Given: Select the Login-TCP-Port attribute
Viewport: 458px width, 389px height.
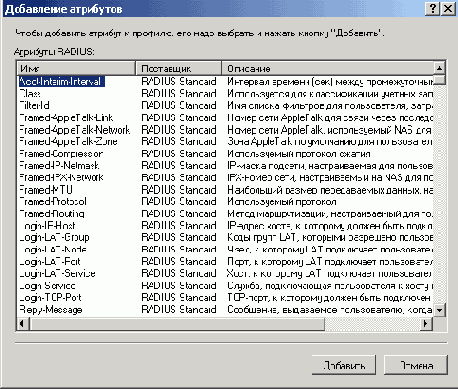Looking at the screenshot, I should (x=50, y=297).
